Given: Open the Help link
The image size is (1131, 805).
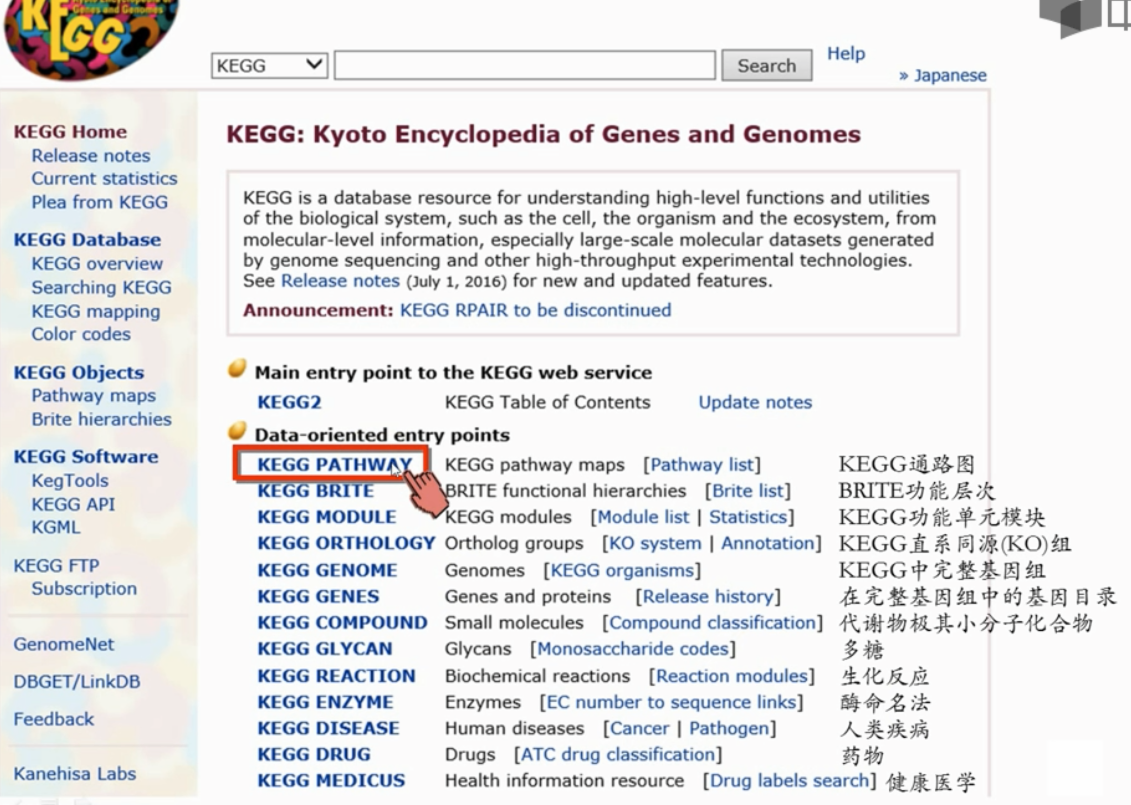Looking at the screenshot, I should tap(846, 53).
